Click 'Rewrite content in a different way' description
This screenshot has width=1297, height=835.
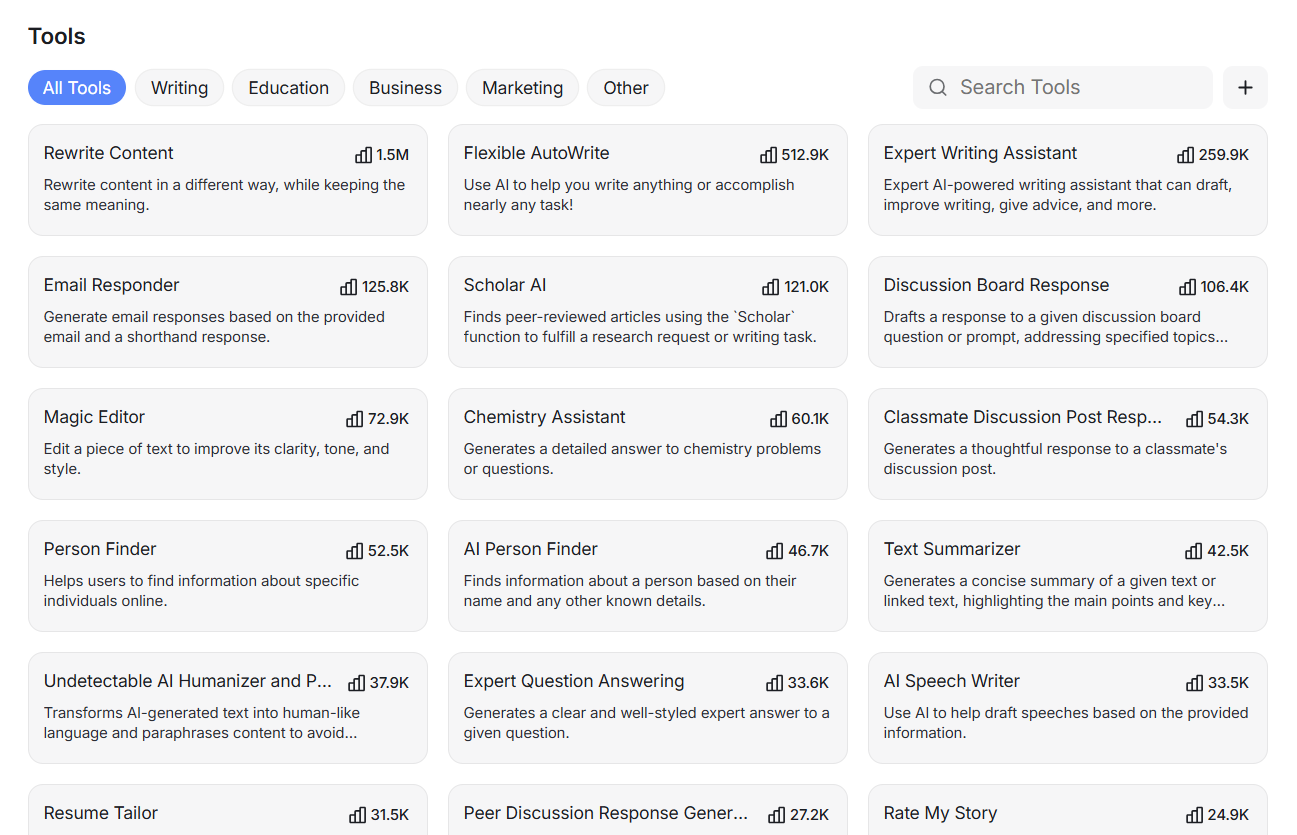coord(225,195)
